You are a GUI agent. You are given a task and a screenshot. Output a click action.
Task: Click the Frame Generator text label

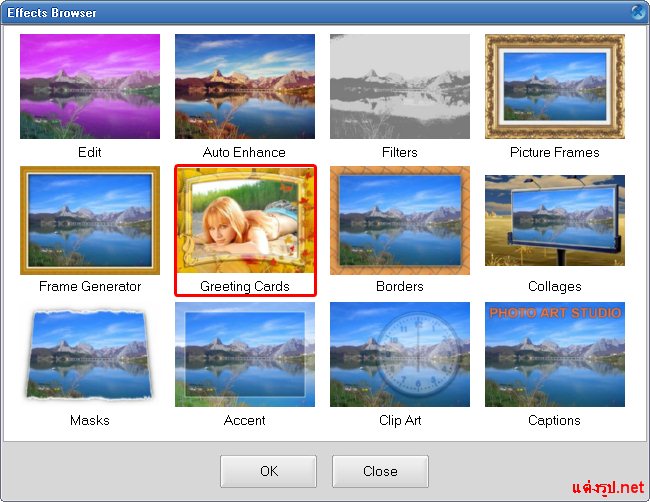pos(90,287)
